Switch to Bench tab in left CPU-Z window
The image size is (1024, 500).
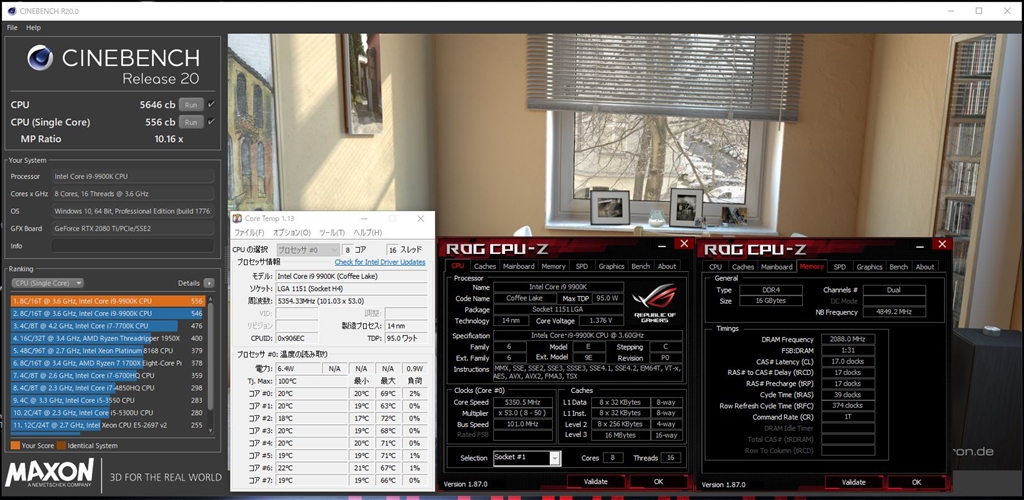[641, 266]
